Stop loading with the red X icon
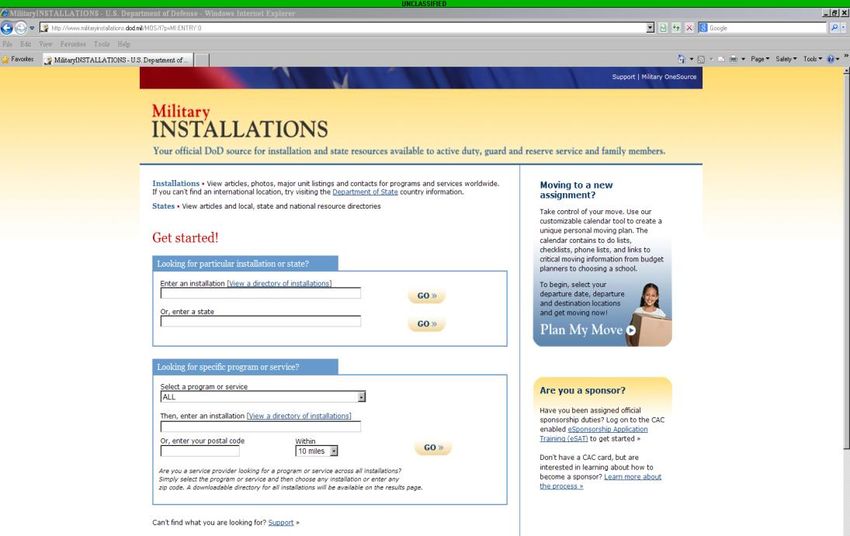Screen dimensions: 850x536 689,28
